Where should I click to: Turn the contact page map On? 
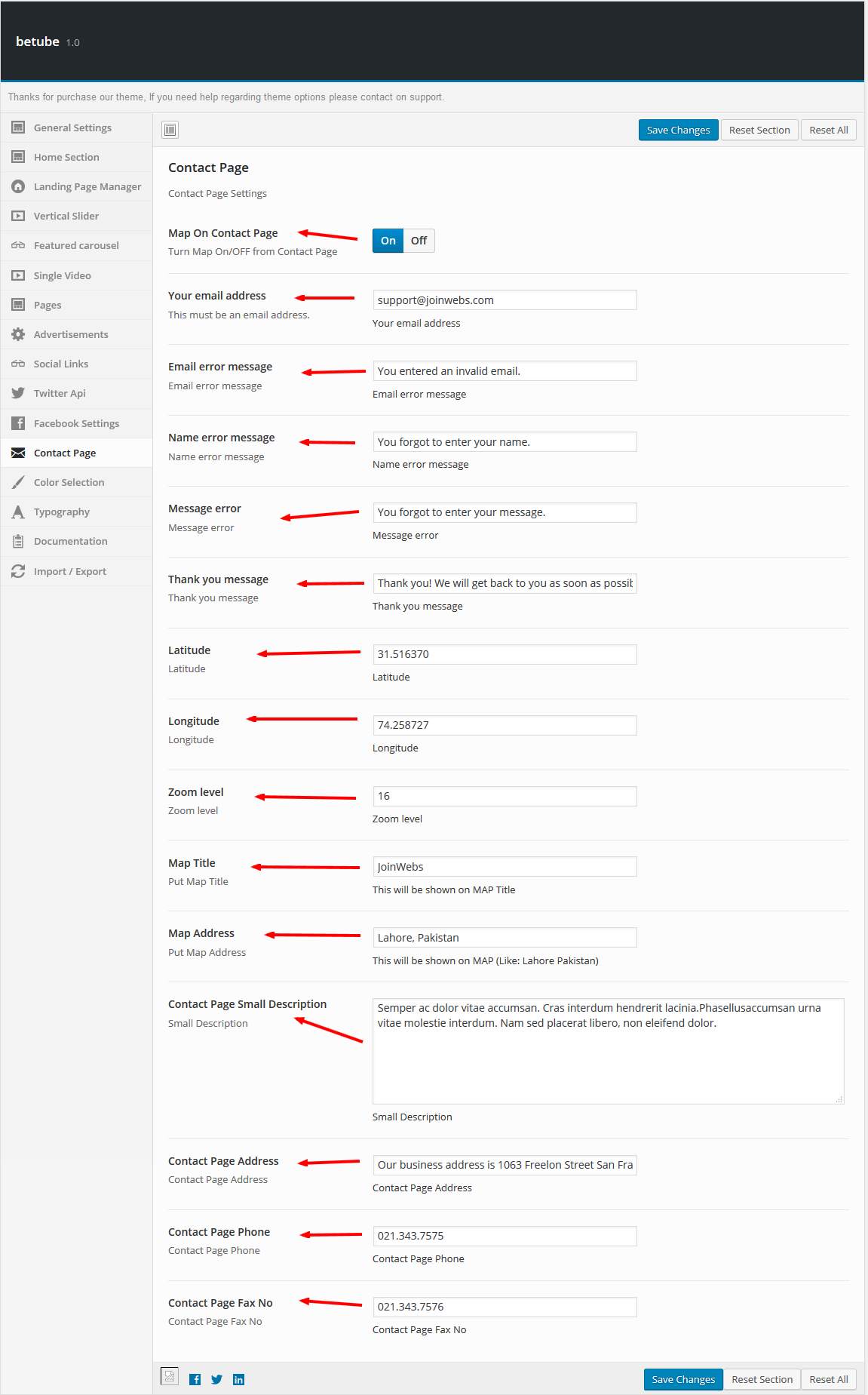tap(388, 241)
